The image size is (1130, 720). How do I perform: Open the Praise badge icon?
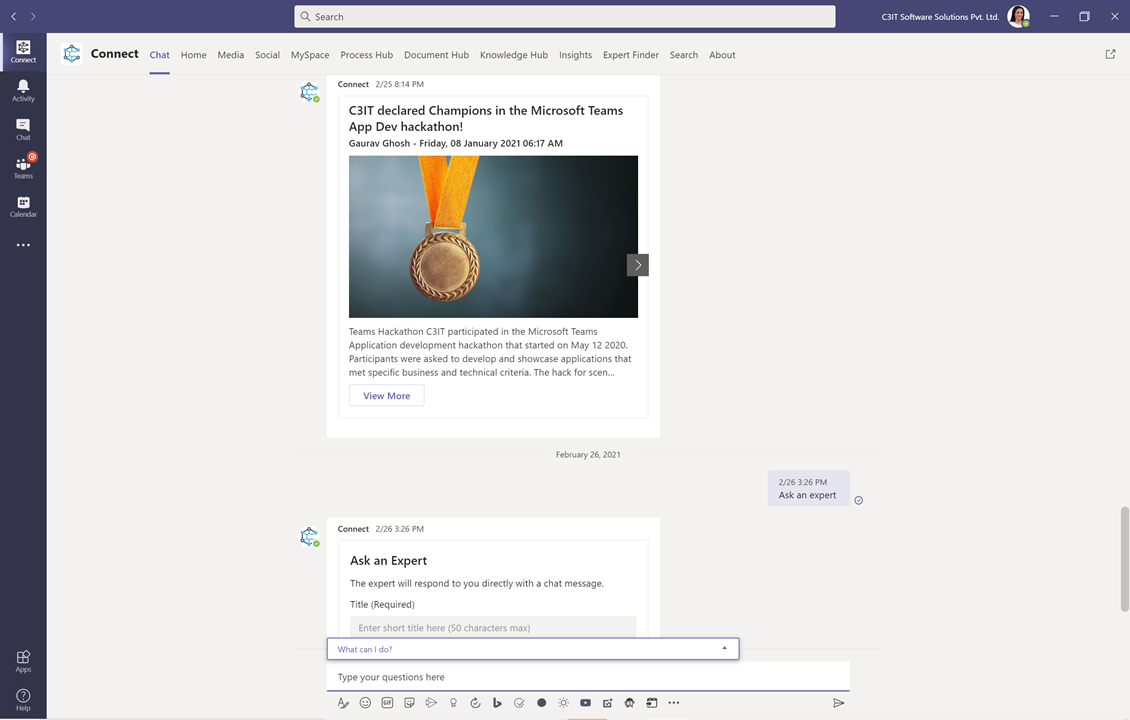tap(453, 703)
